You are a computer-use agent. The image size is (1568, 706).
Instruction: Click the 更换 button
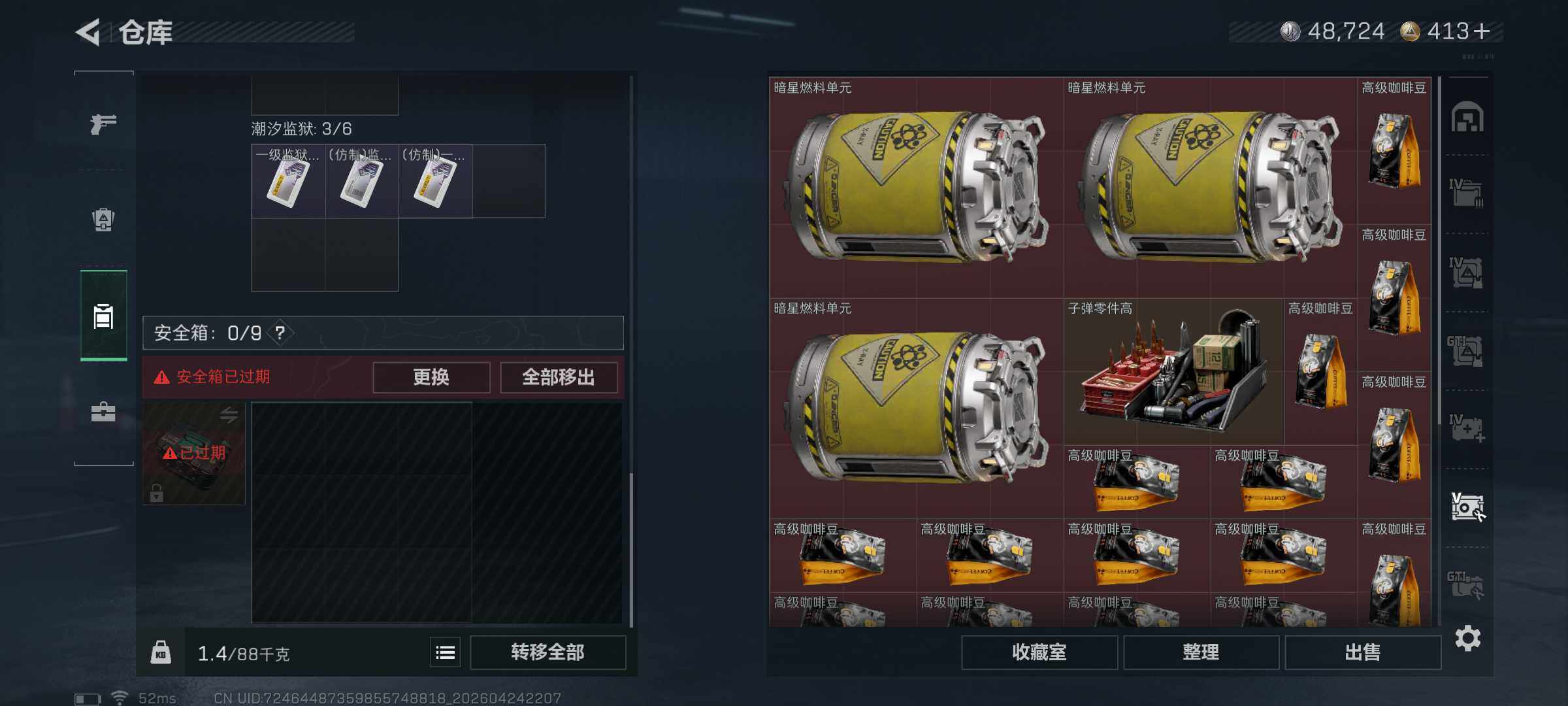pos(431,377)
